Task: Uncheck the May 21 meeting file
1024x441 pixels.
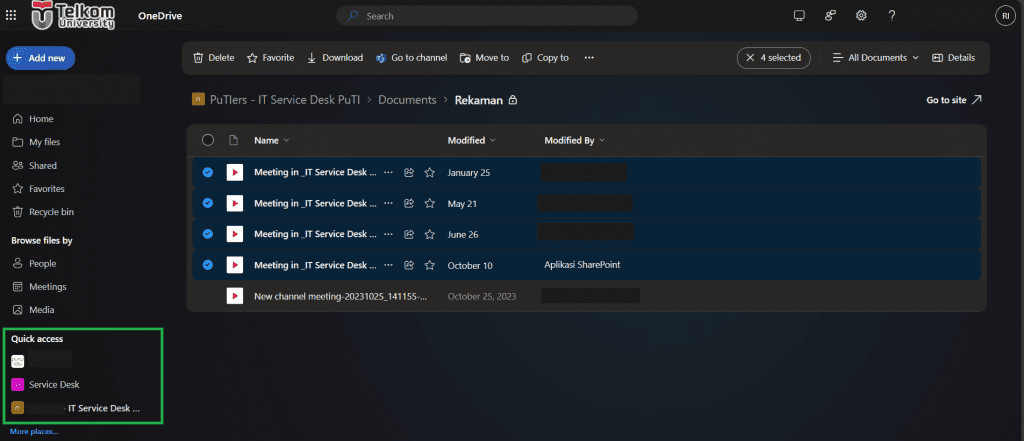Action: (x=208, y=203)
